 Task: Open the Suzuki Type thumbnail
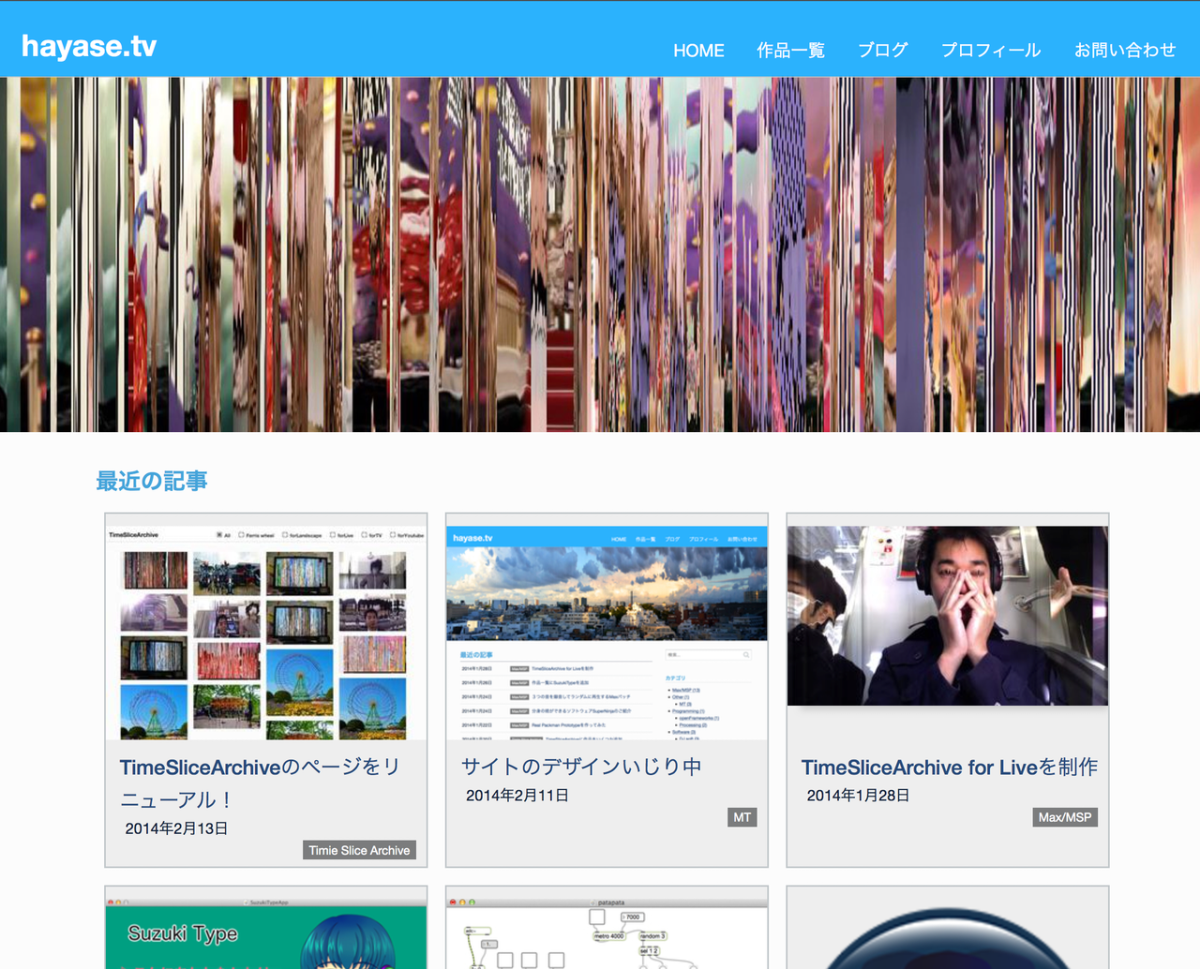tap(266, 933)
